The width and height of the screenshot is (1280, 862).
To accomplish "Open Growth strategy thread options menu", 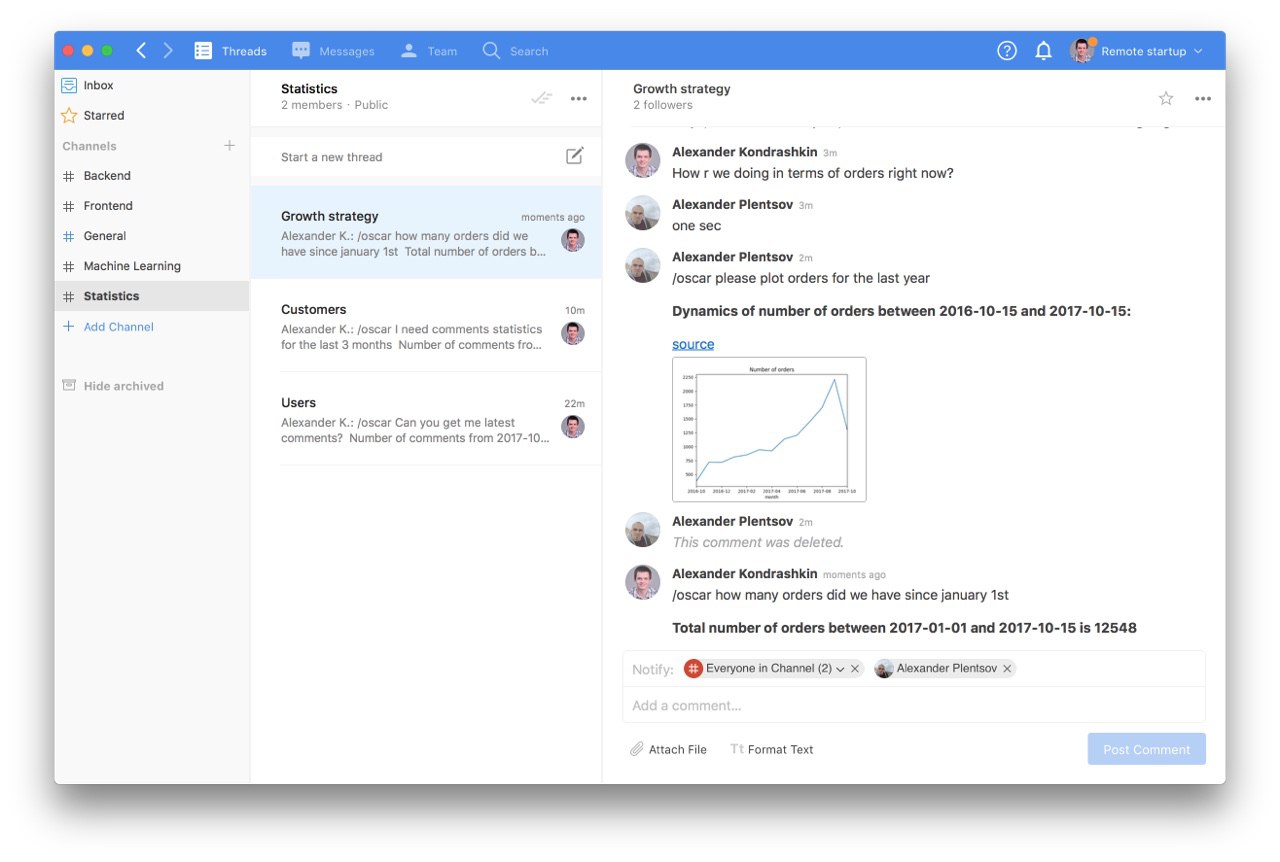I will click(x=1203, y=98).
